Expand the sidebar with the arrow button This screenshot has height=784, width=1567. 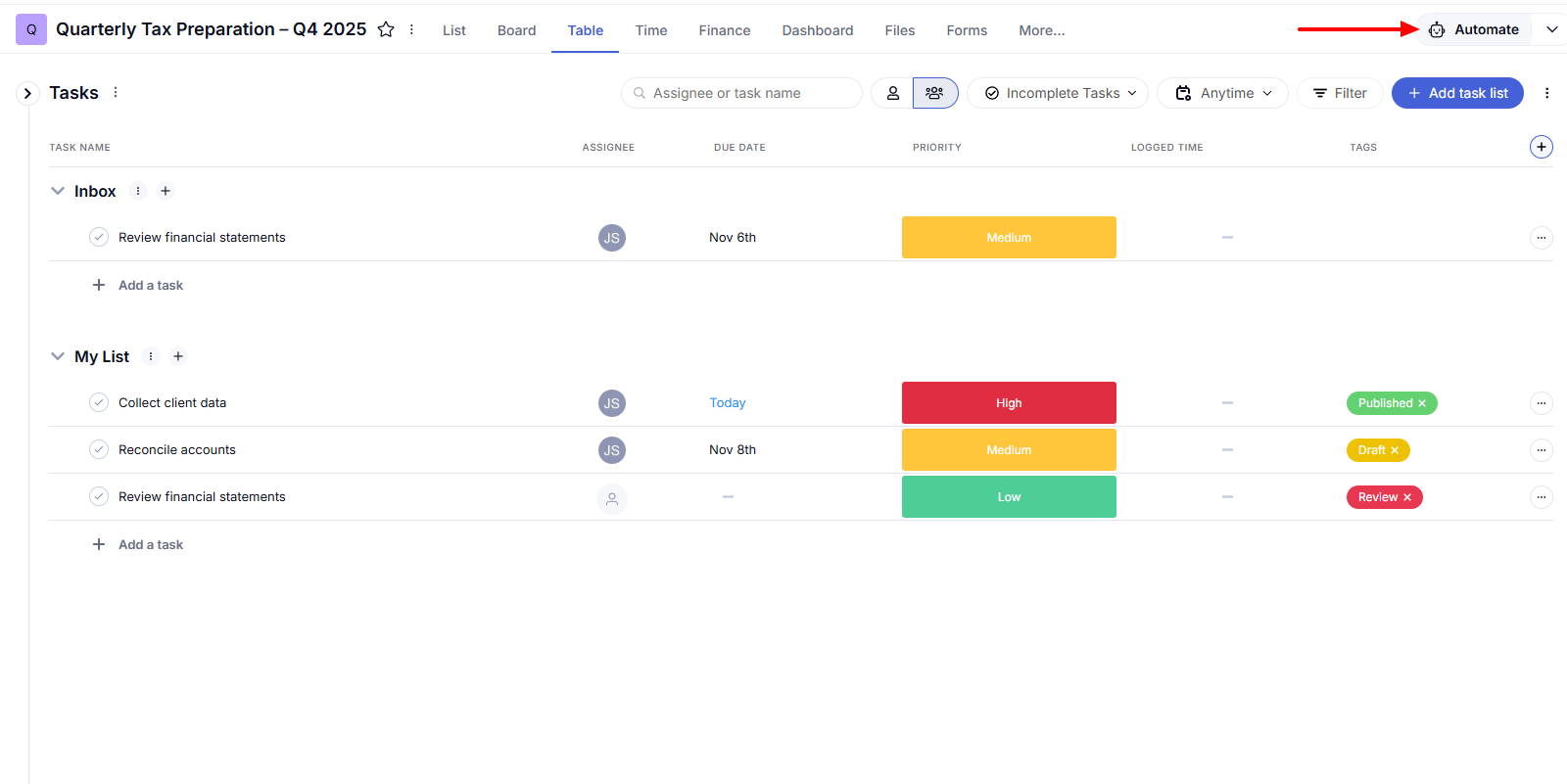(27, 93)
